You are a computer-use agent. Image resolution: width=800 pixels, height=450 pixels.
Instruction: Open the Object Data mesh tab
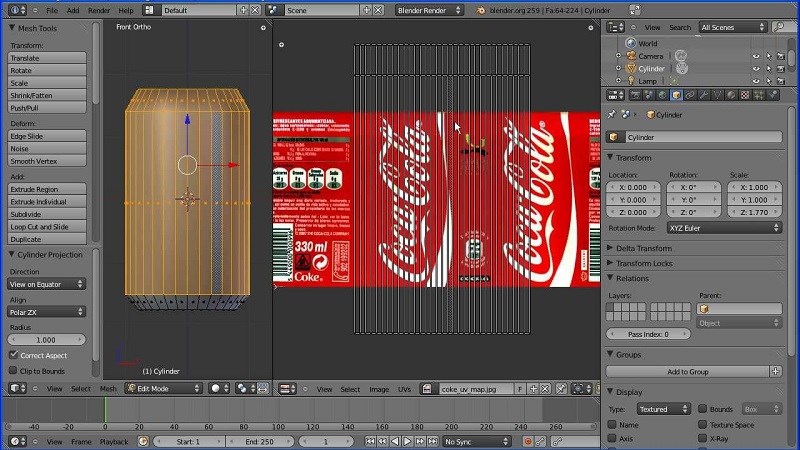click(x=717, y=95)
